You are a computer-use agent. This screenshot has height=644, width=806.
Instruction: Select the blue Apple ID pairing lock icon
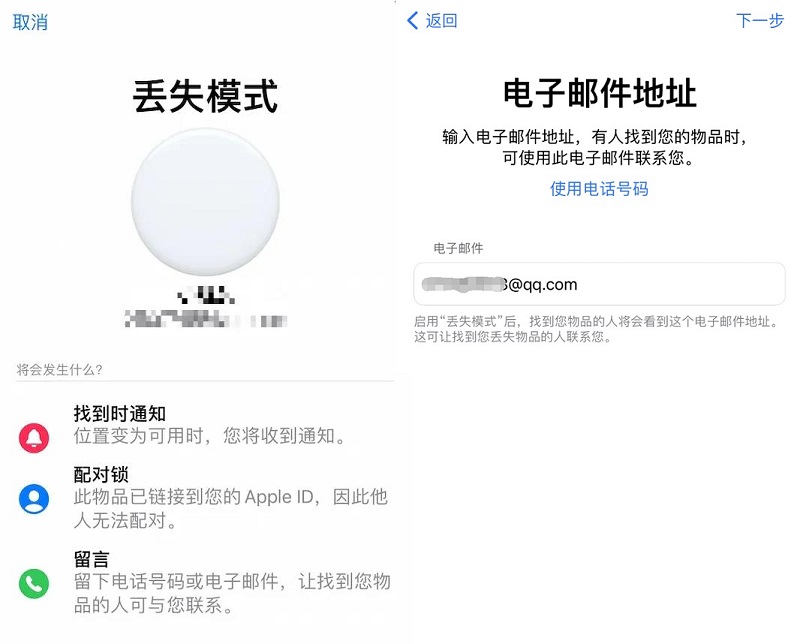coord(31,499)
